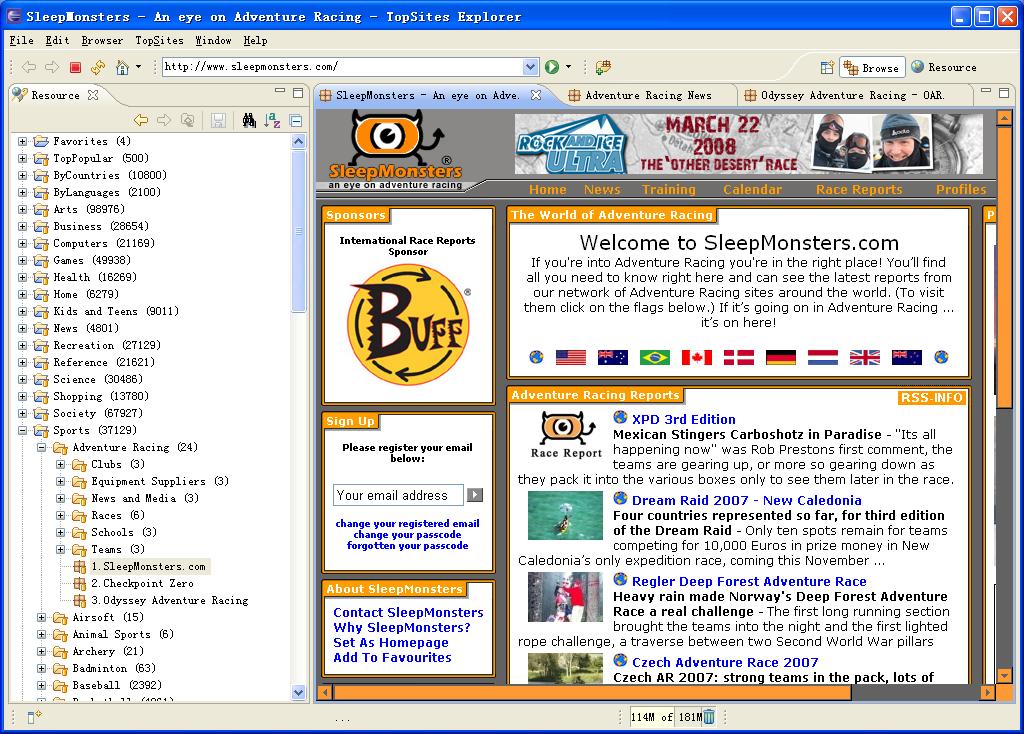Collapse the Sports folder
The image size is (1024, 734).
coord(22,430)
